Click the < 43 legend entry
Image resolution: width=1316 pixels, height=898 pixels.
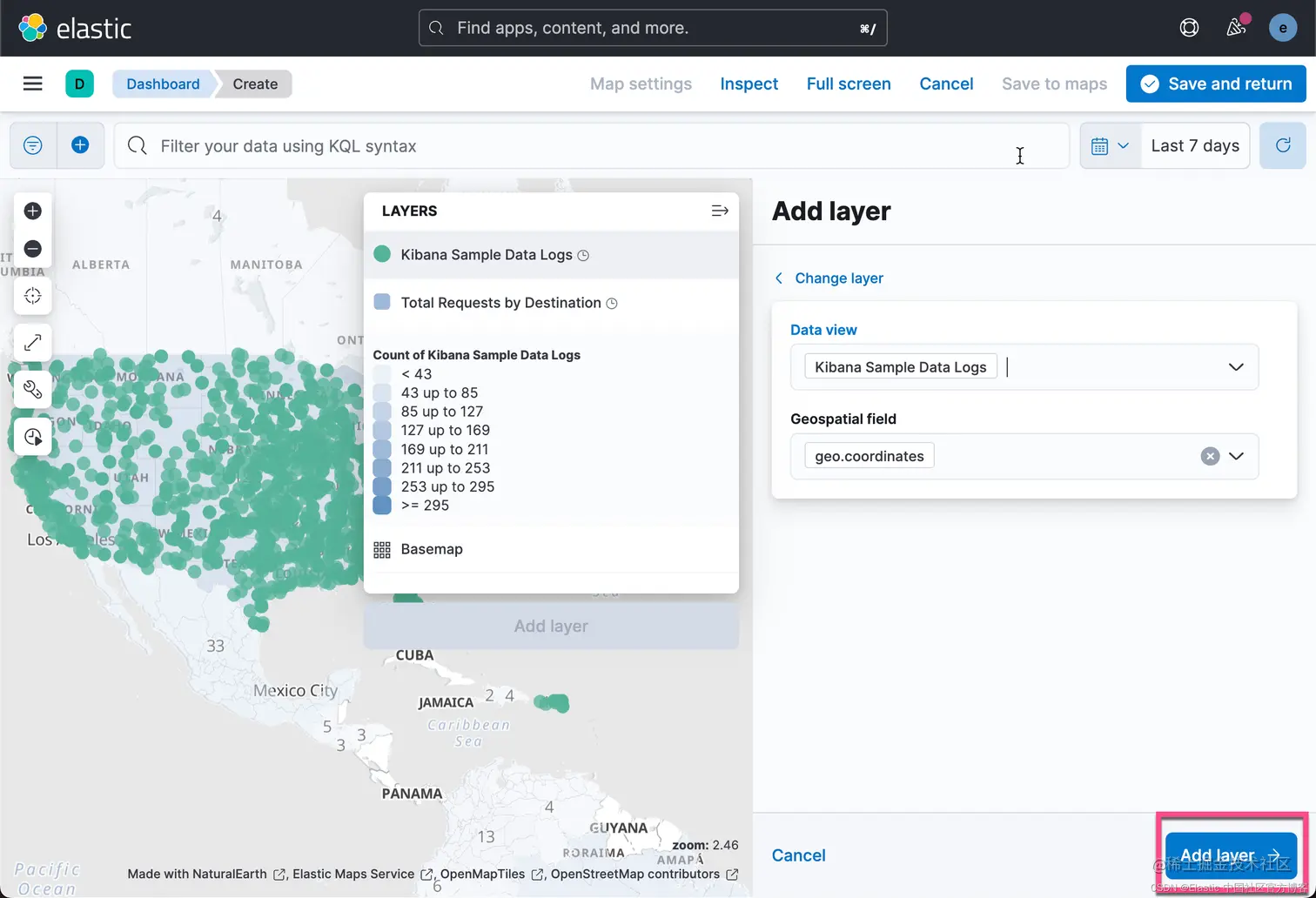416,374
